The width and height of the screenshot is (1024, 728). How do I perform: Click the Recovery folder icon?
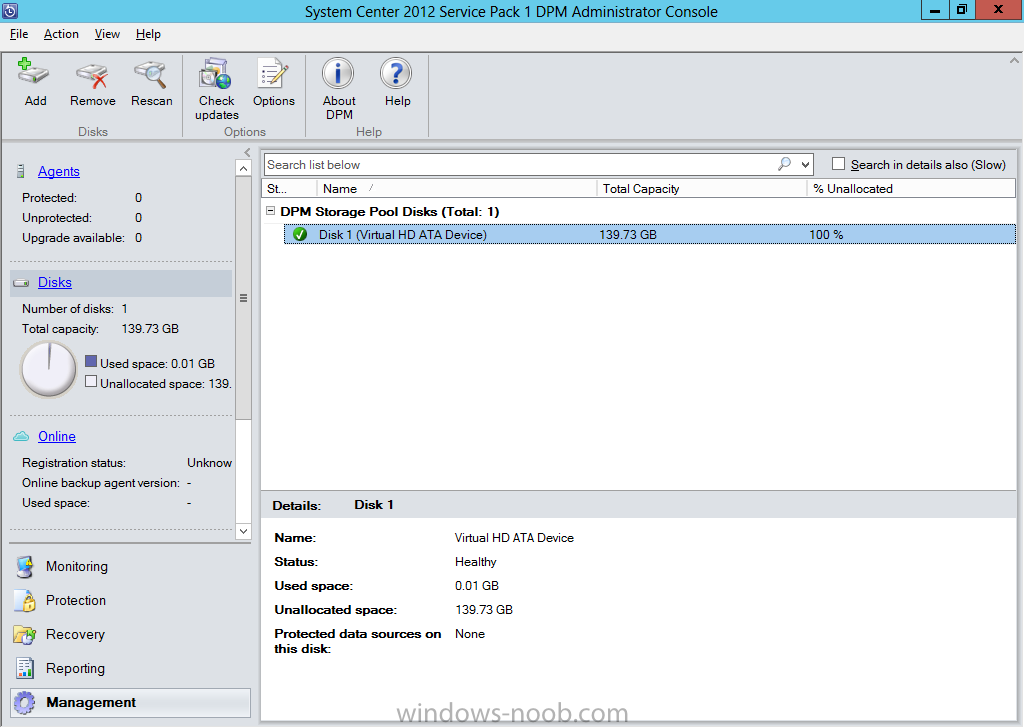pos(25,635)
